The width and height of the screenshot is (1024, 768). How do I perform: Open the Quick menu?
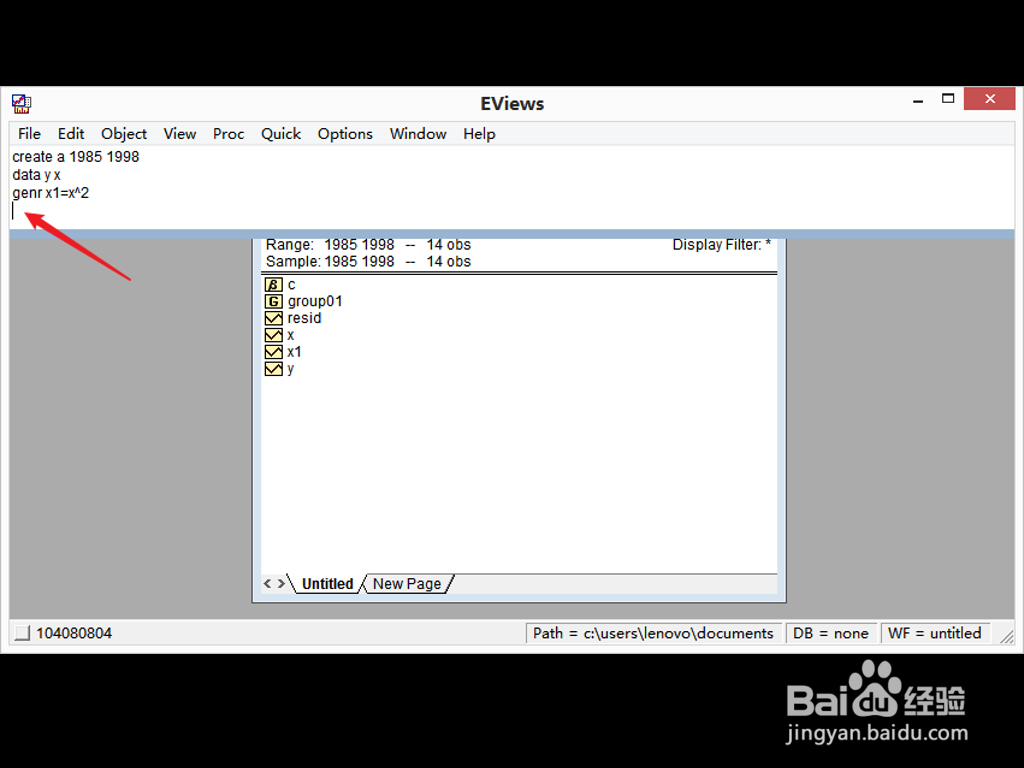[x=281, y=134]
